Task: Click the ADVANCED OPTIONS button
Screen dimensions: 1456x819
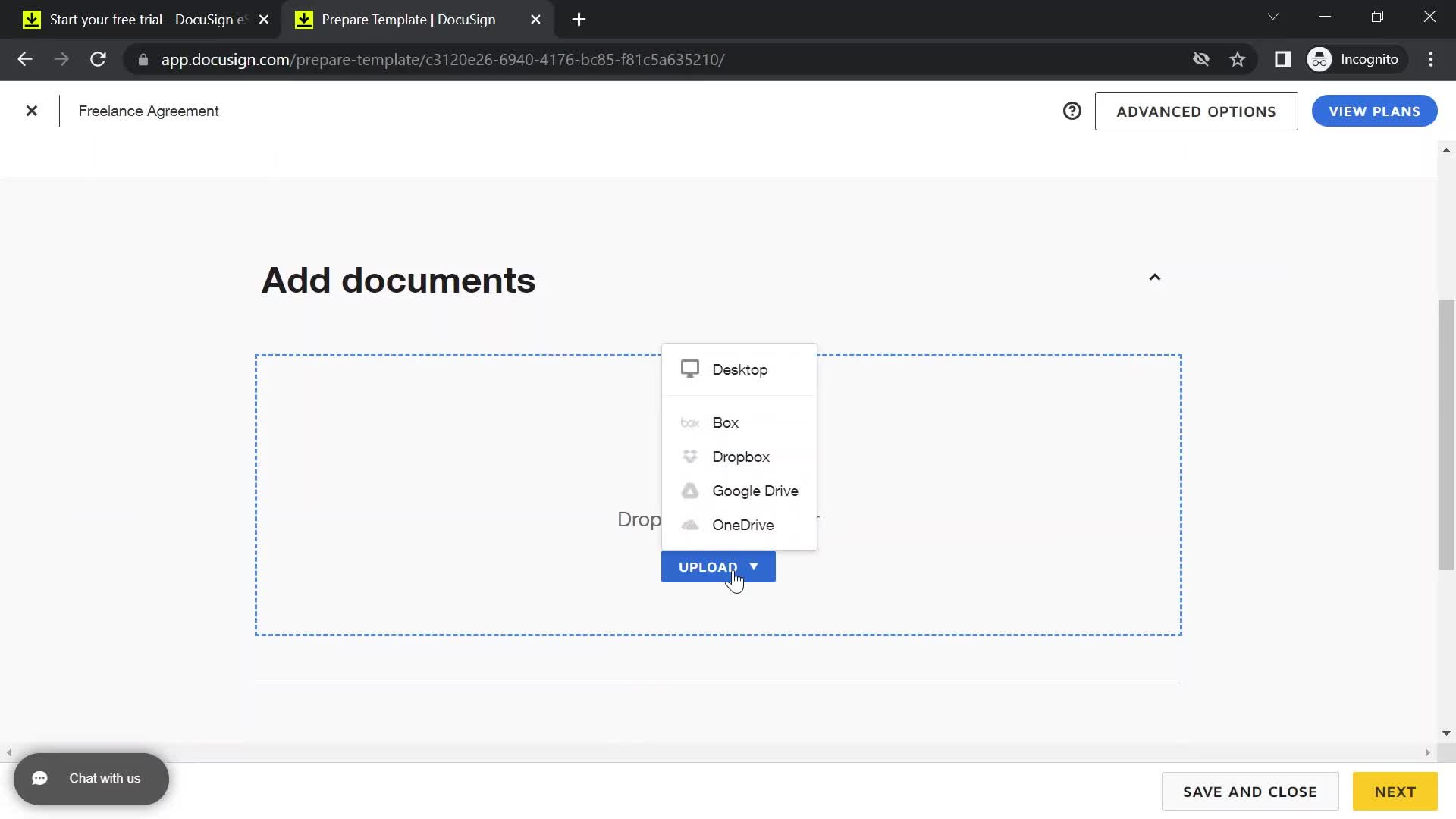Action: pyautogui.click(x=1196, y=111)
